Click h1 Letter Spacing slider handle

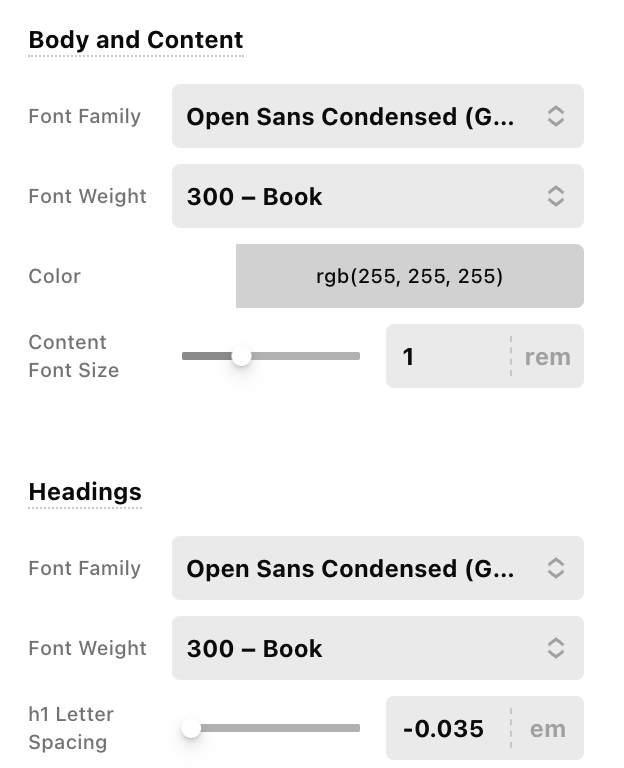(x=191, y=728)
